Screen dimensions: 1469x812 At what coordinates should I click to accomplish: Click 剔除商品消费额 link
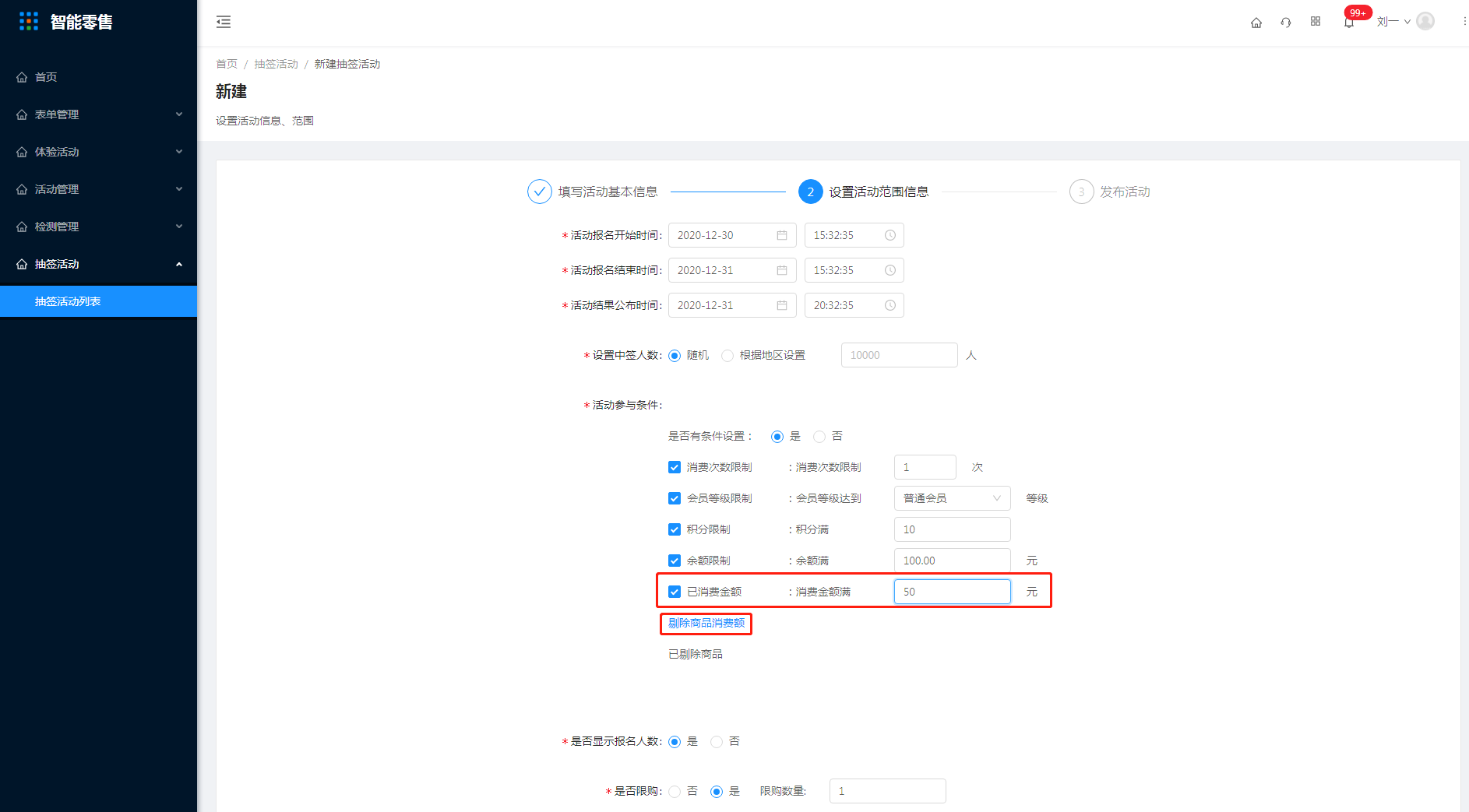click(706, 623)
